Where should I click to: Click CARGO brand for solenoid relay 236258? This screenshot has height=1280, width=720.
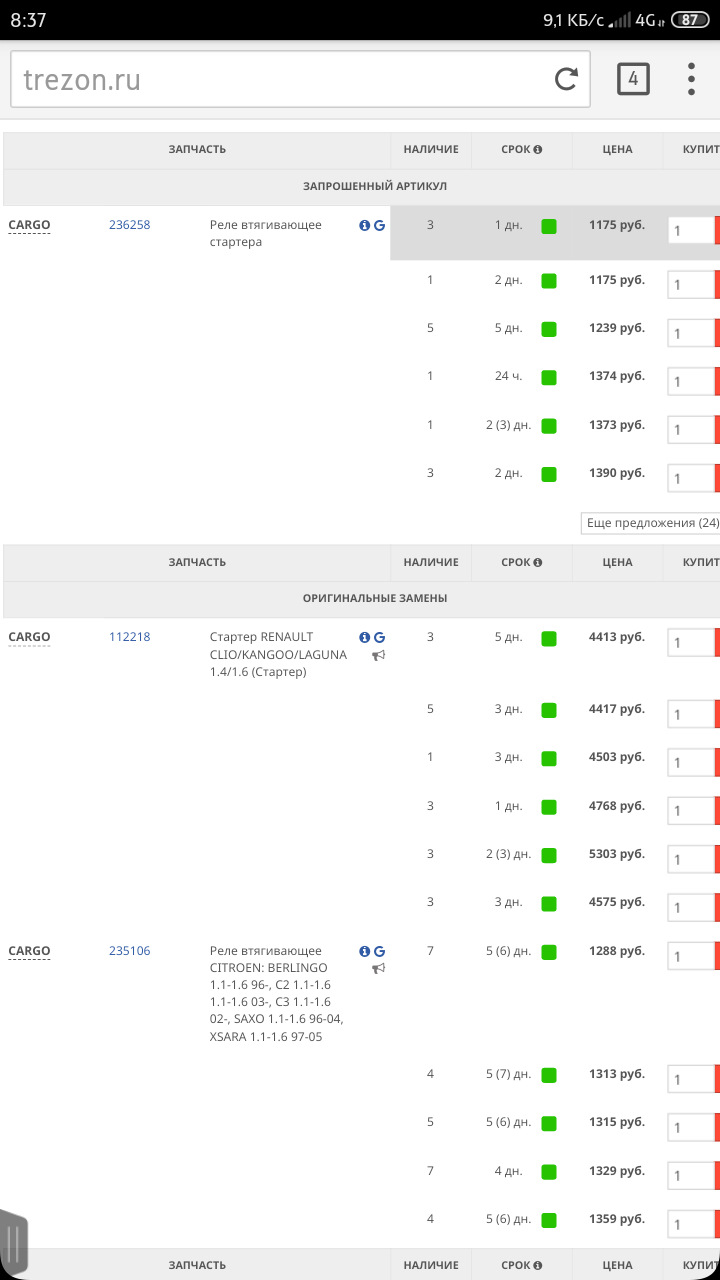click(x=29, y=225)
